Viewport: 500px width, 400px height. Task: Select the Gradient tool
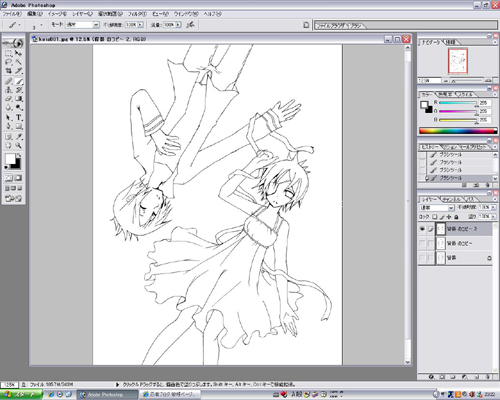[x=19, y=99]
